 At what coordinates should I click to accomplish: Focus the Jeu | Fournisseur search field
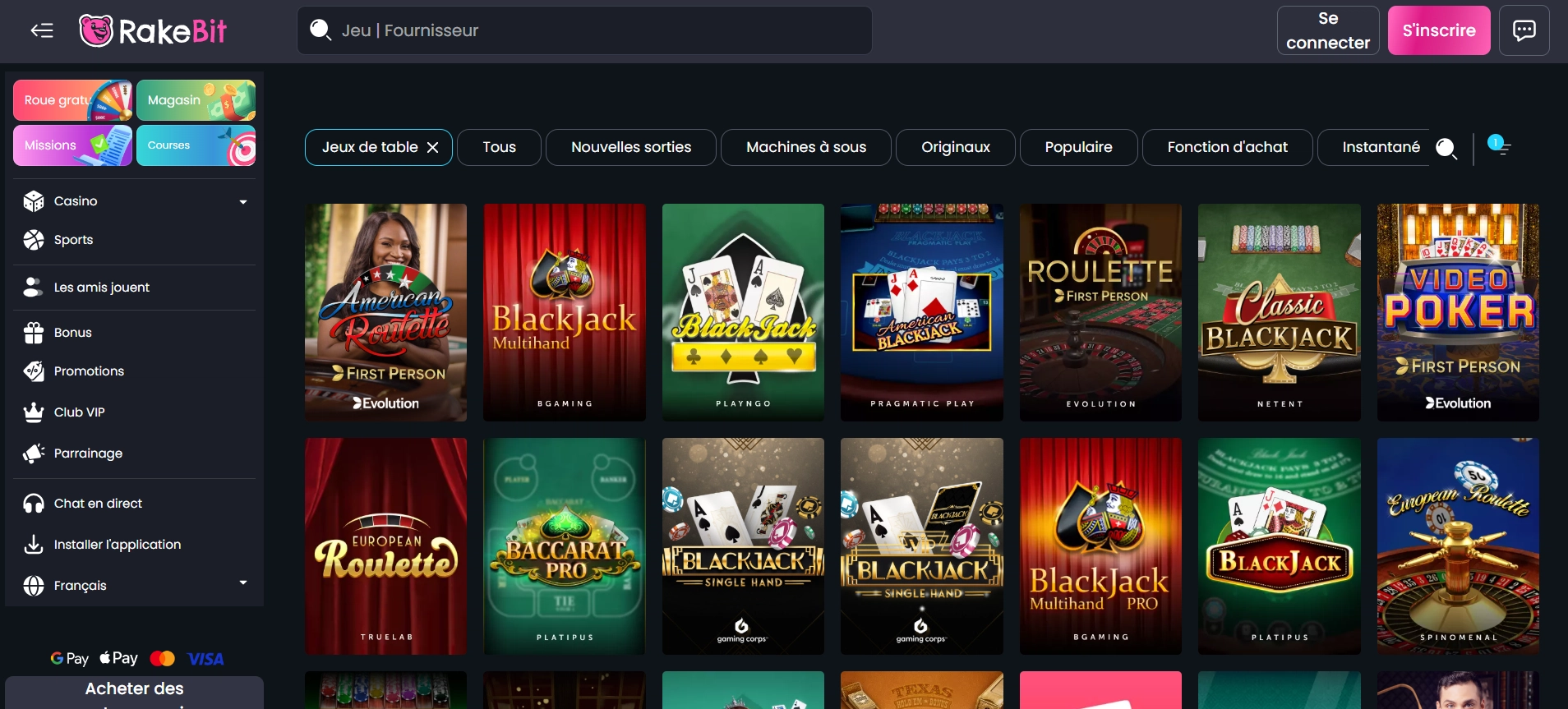pyautogui.click(x=584, y=31)
